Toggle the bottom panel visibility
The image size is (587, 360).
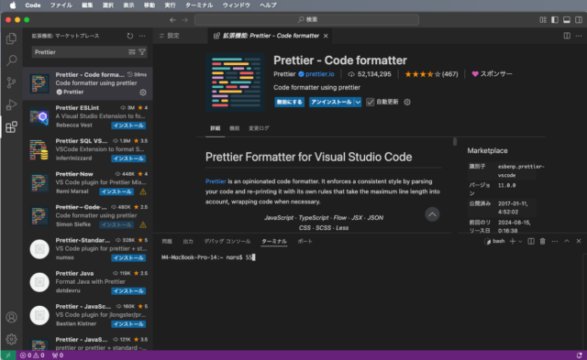pyautogui.click(x=567, y=20)
